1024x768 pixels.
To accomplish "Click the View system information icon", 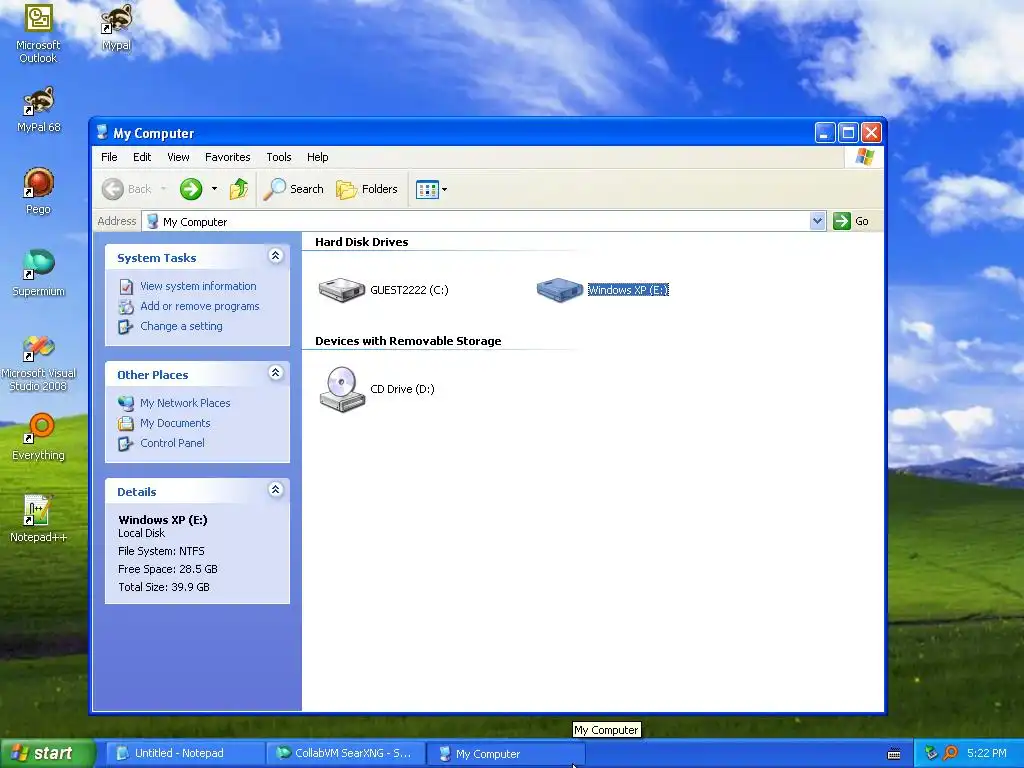I will (x=126, y=286).
